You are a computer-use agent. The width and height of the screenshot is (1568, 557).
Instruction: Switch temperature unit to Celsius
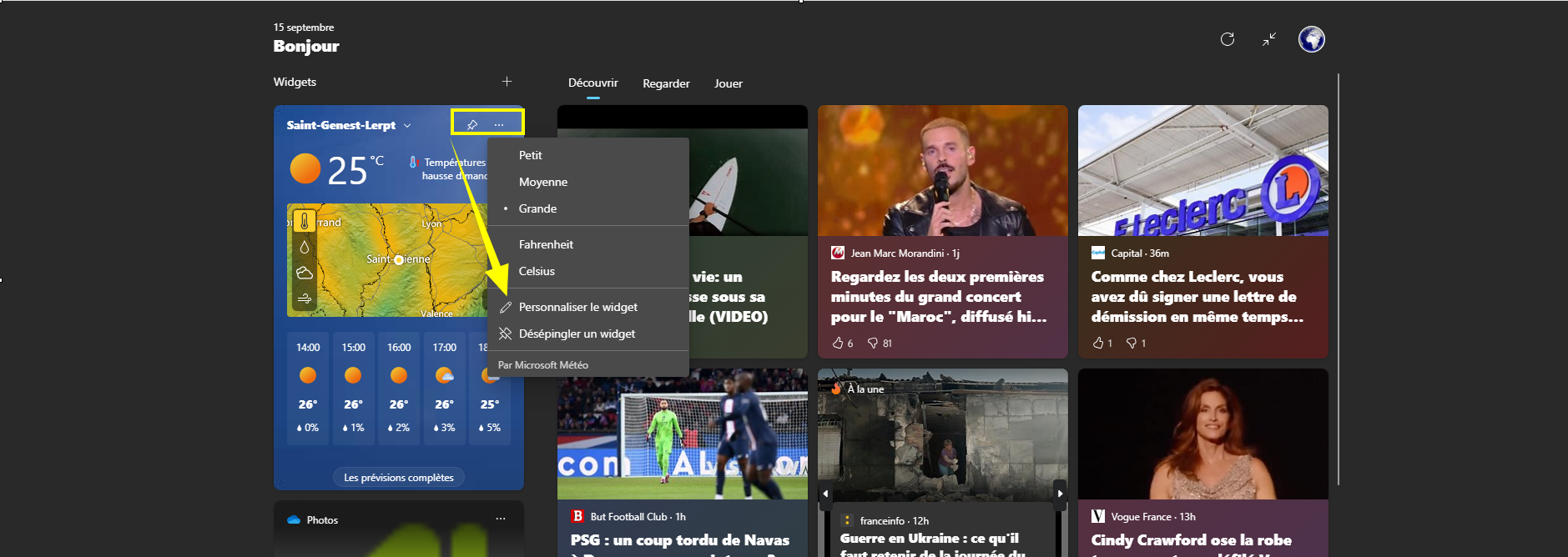(588, 271)
